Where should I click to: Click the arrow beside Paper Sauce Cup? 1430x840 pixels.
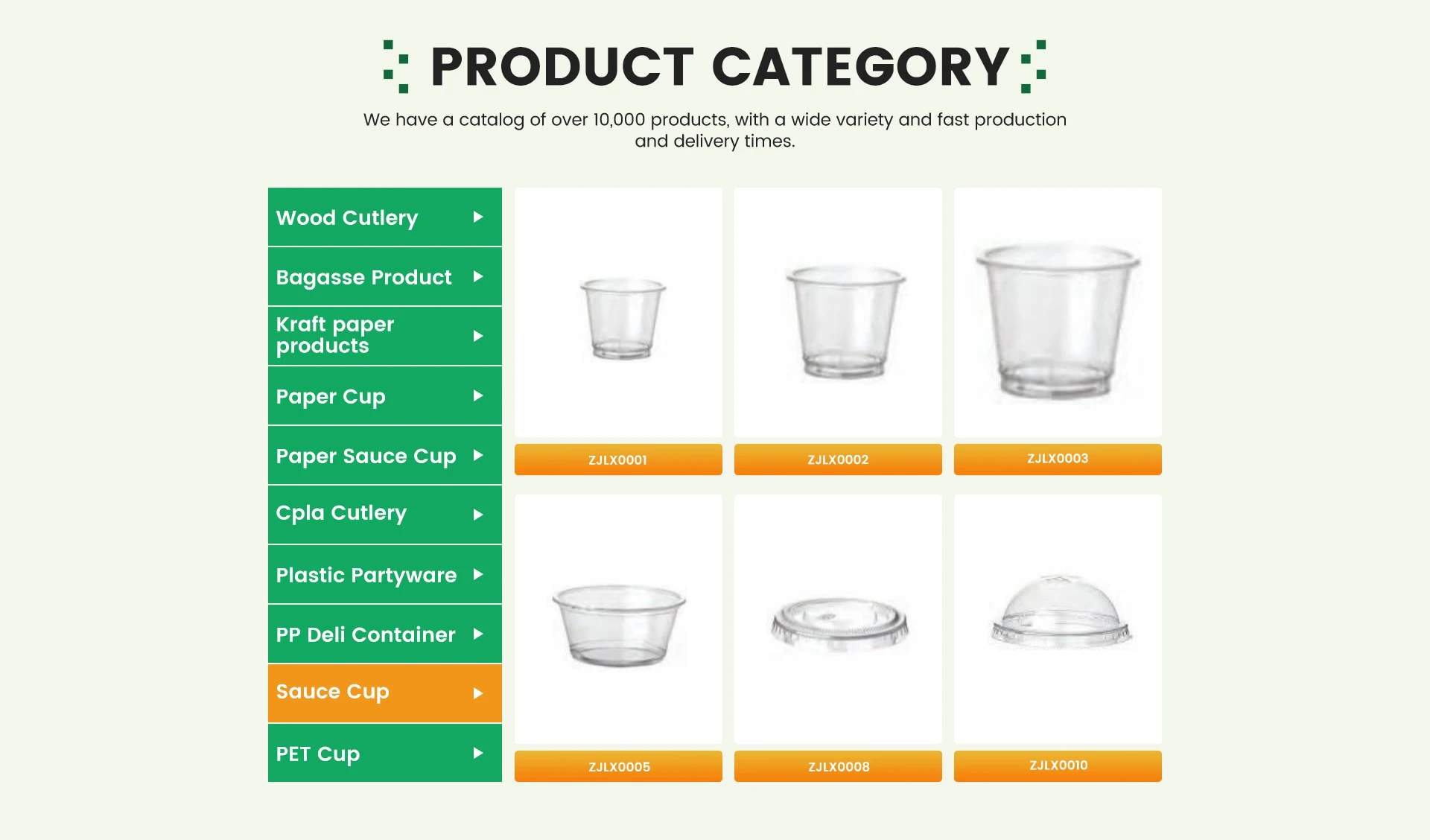(478, 456)
